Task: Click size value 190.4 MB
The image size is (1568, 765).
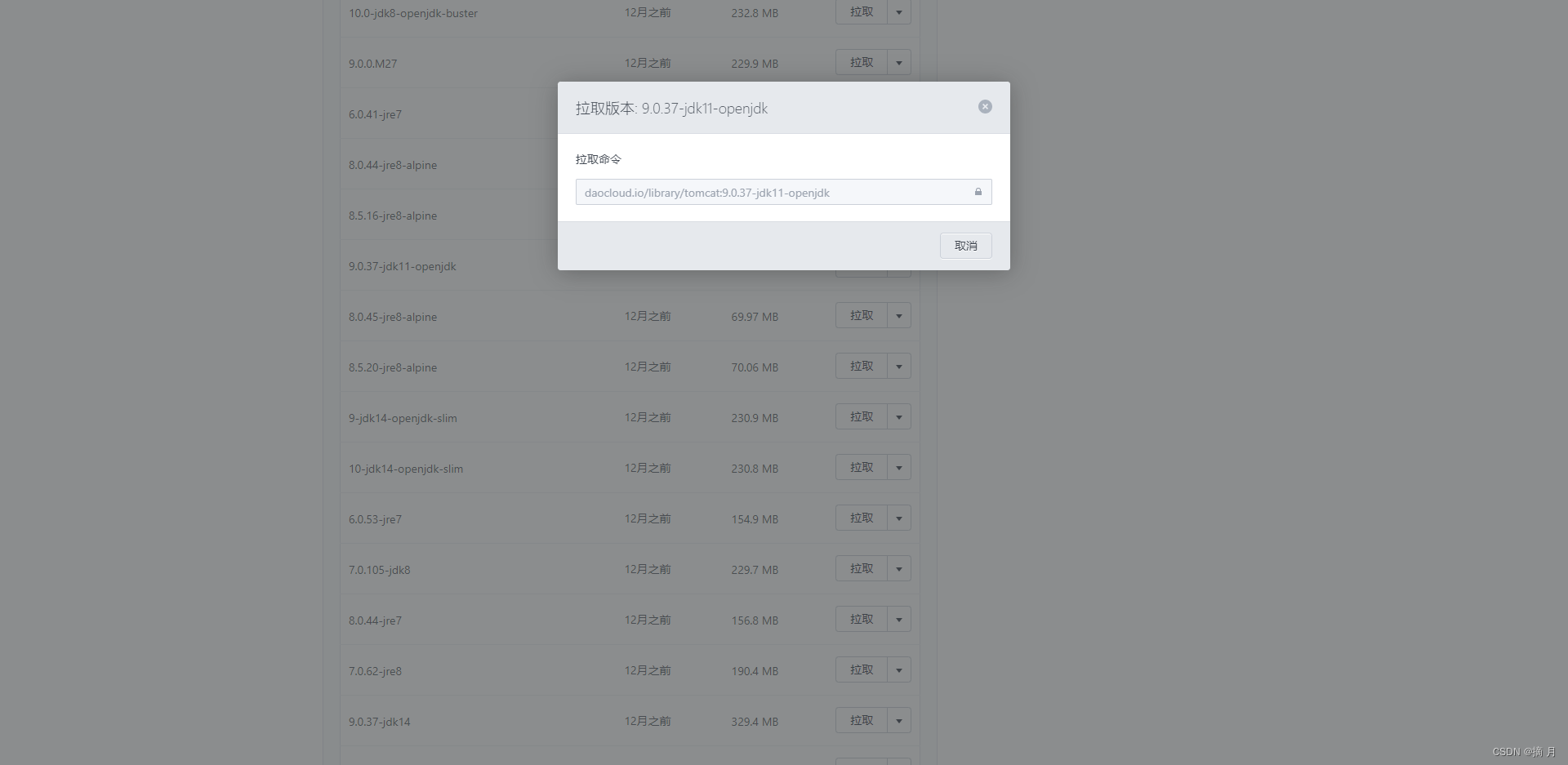Action: [755, 671]
